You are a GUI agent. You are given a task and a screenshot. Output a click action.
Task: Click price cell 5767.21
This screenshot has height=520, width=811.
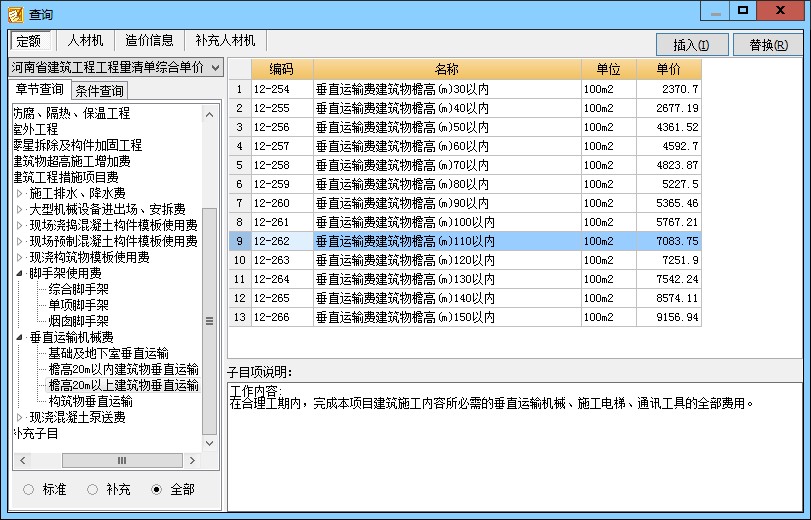point(669,222)
